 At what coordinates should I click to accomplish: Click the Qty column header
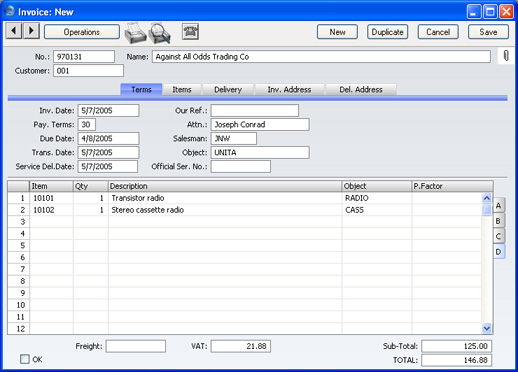pyautogui.click(x=91, y=186)
